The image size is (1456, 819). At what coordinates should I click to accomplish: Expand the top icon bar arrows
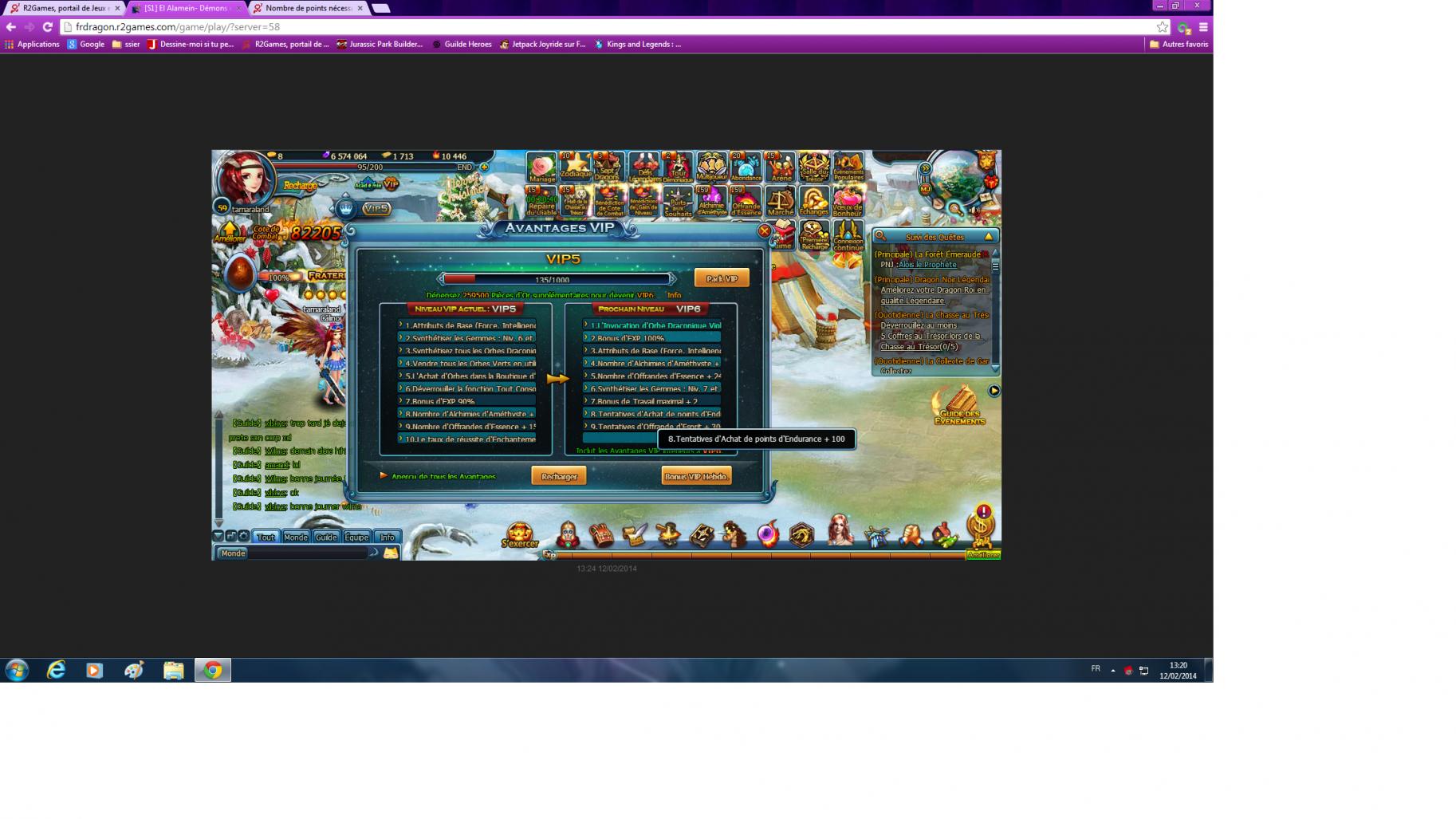pos(925,168)
